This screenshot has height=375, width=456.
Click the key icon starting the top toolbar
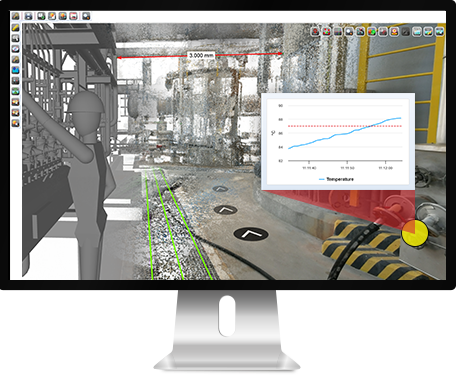pyautogui.click(x=15, y=16)
